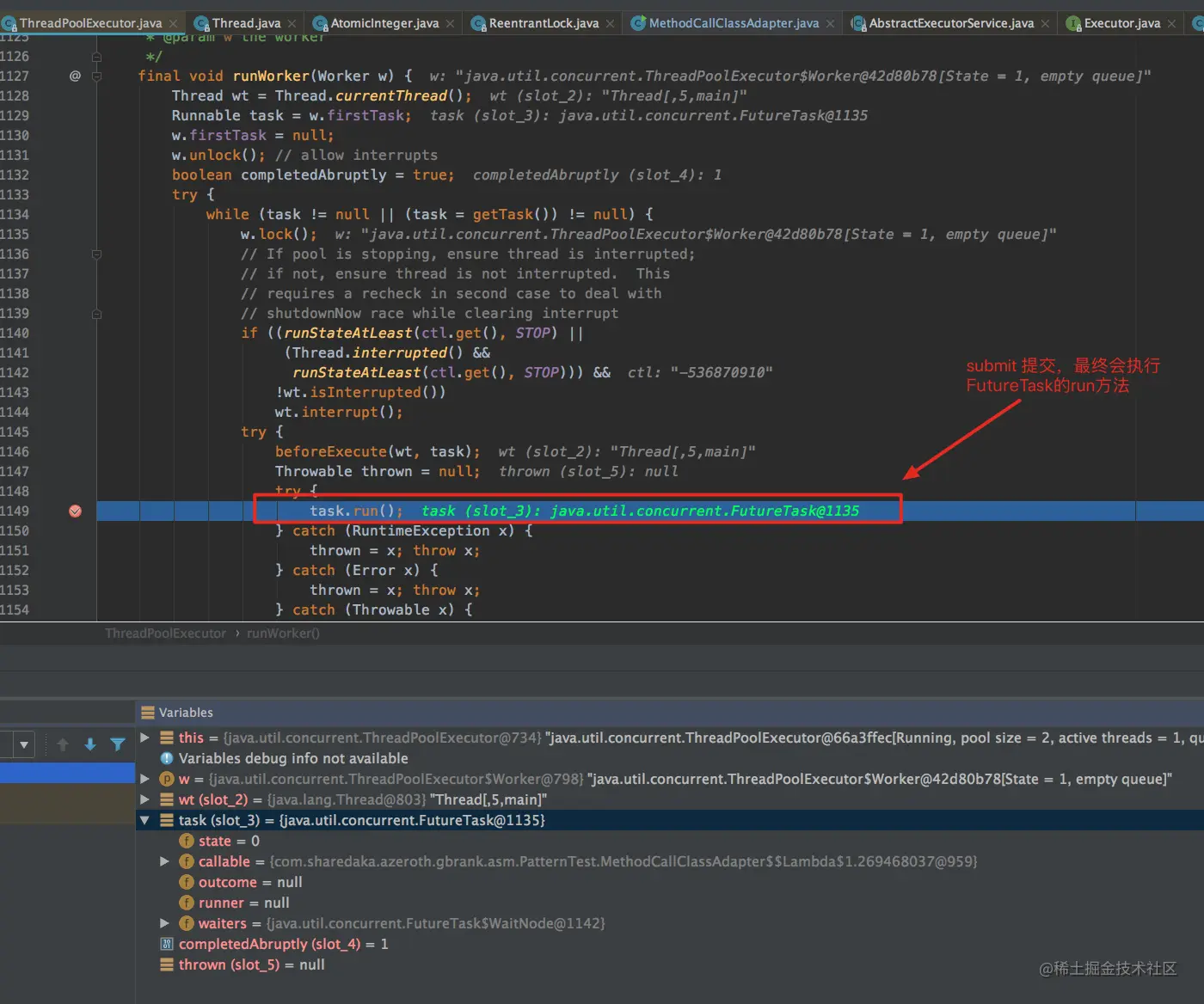Click 'task.run();' code on line 1149
This screenshot has width=1204, height=1004.
(356, 511)
